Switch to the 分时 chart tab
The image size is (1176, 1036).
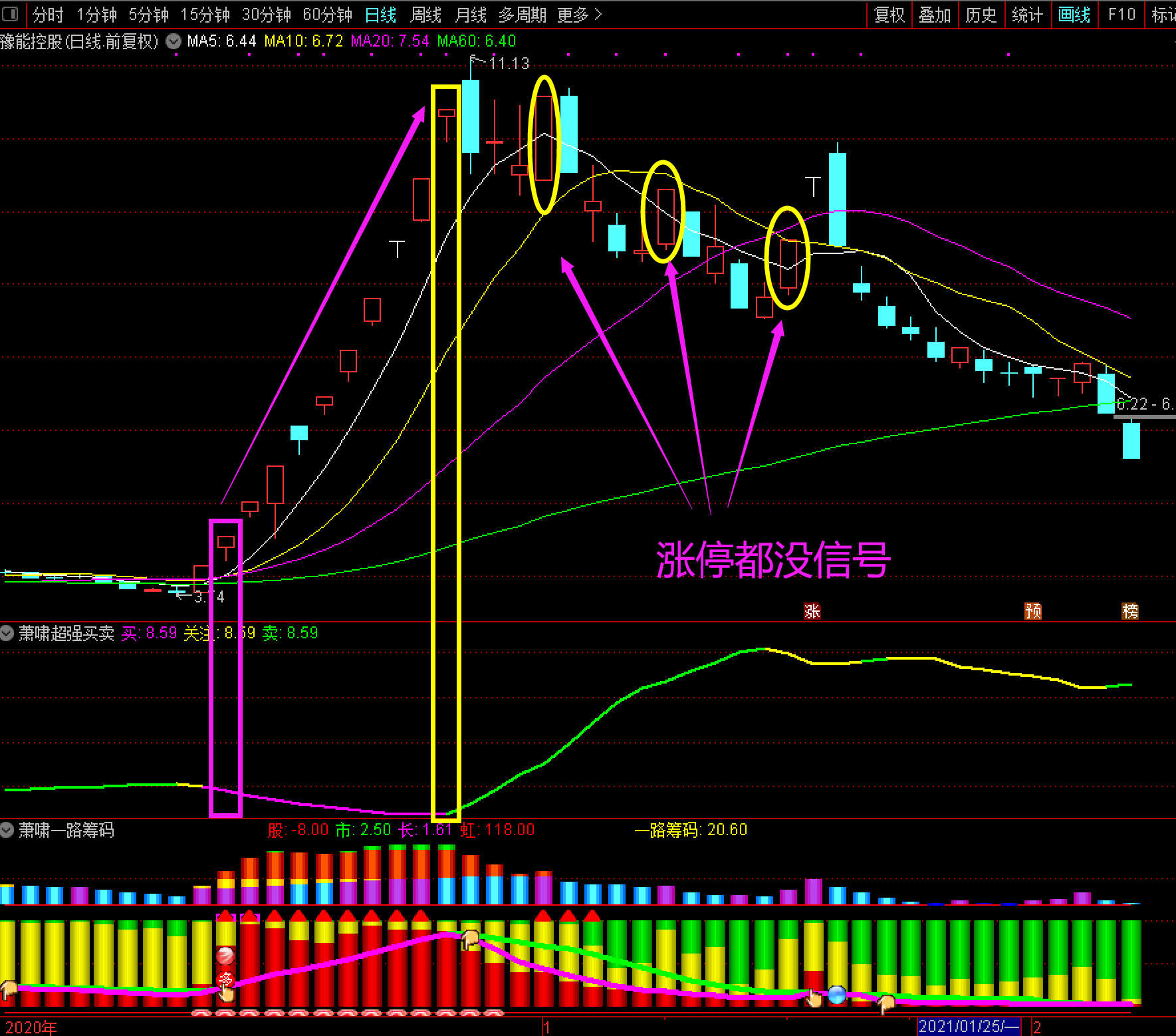tap(48, 15)
